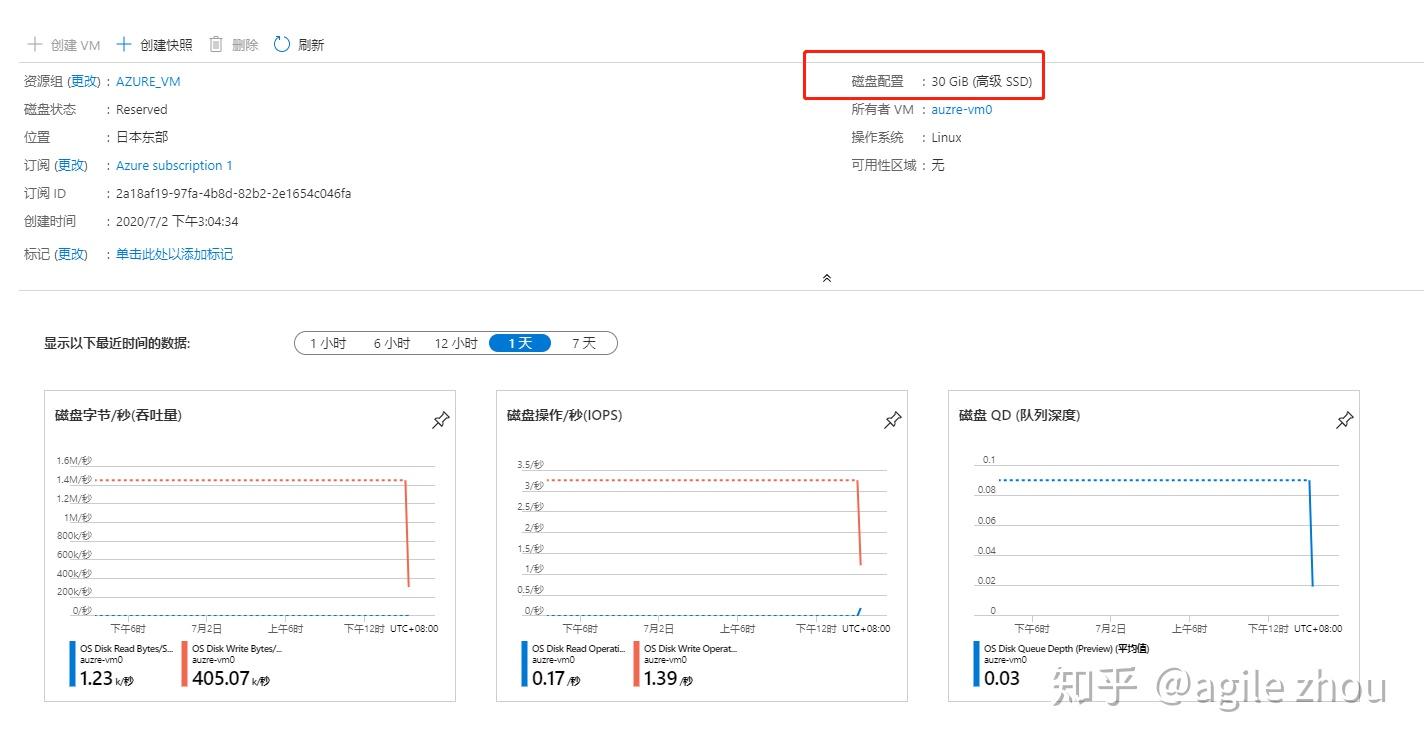
Task: Click 单击此处以添加标记 to add tags
Action: 174,255
